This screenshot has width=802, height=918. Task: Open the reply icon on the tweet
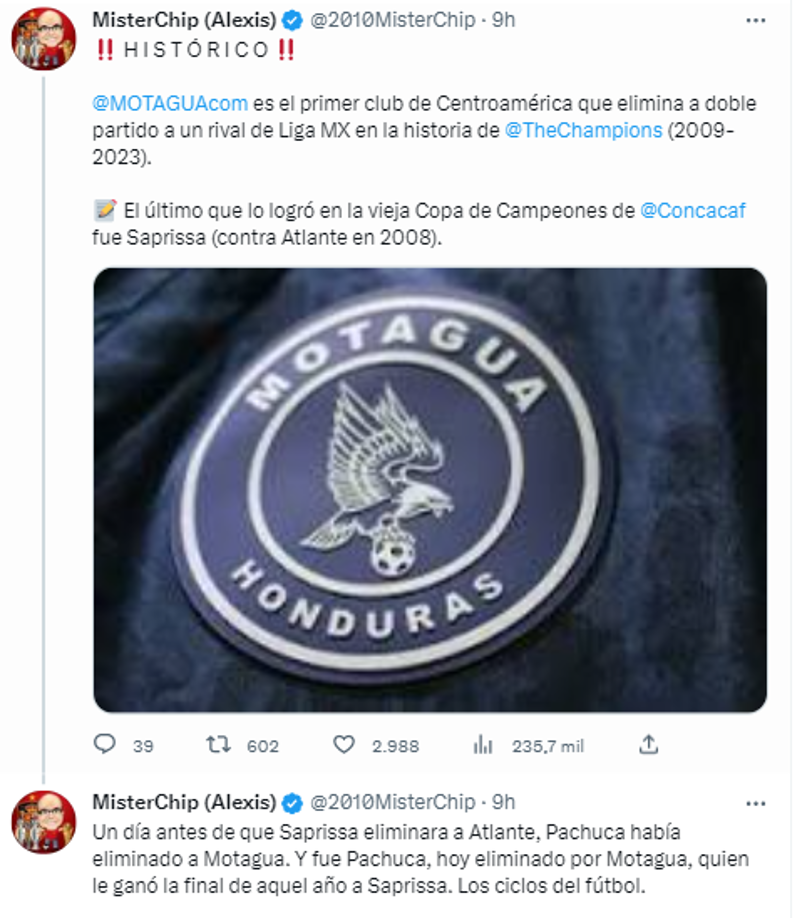(x=103, y=744)
